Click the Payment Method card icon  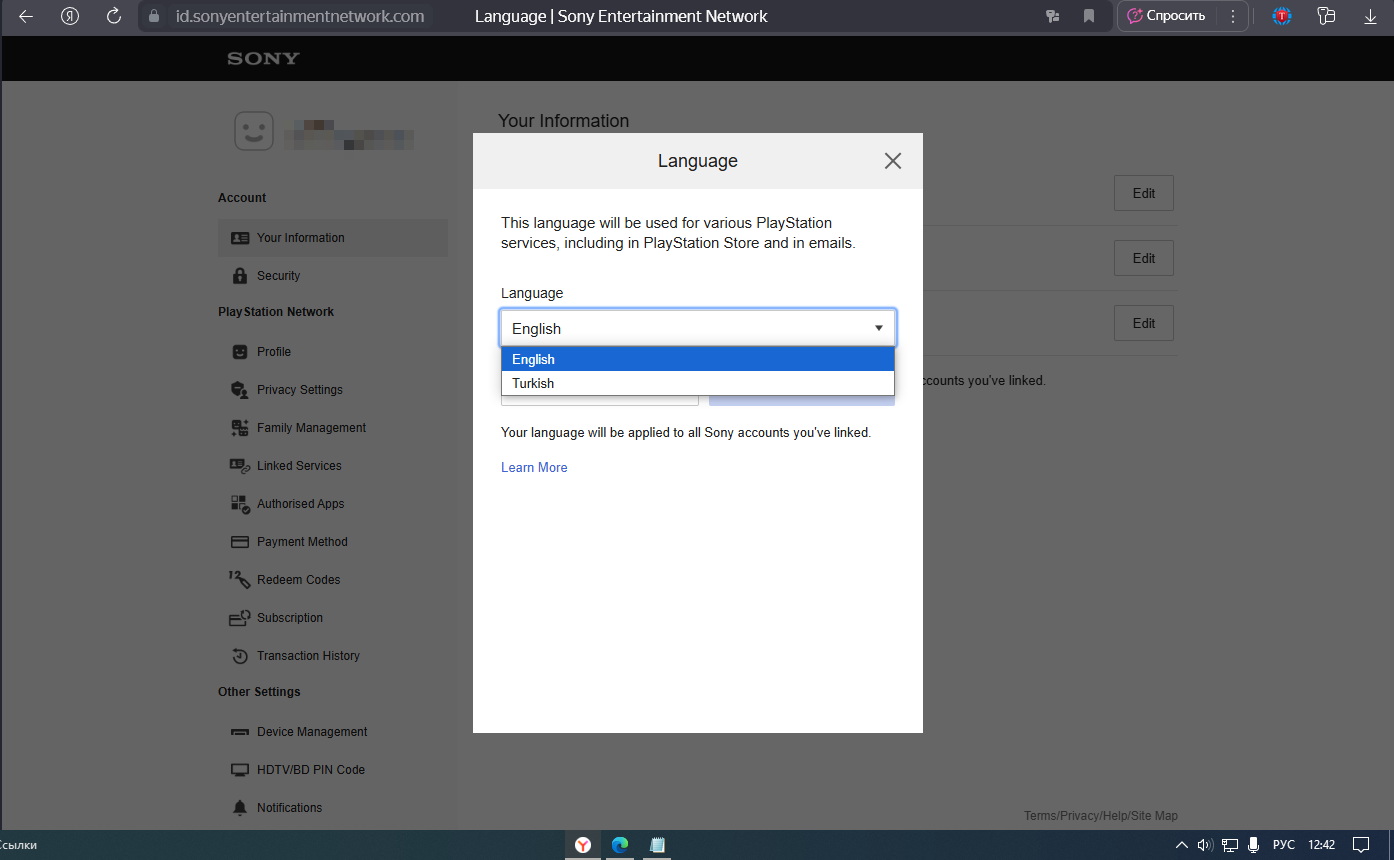coord(240,542)
